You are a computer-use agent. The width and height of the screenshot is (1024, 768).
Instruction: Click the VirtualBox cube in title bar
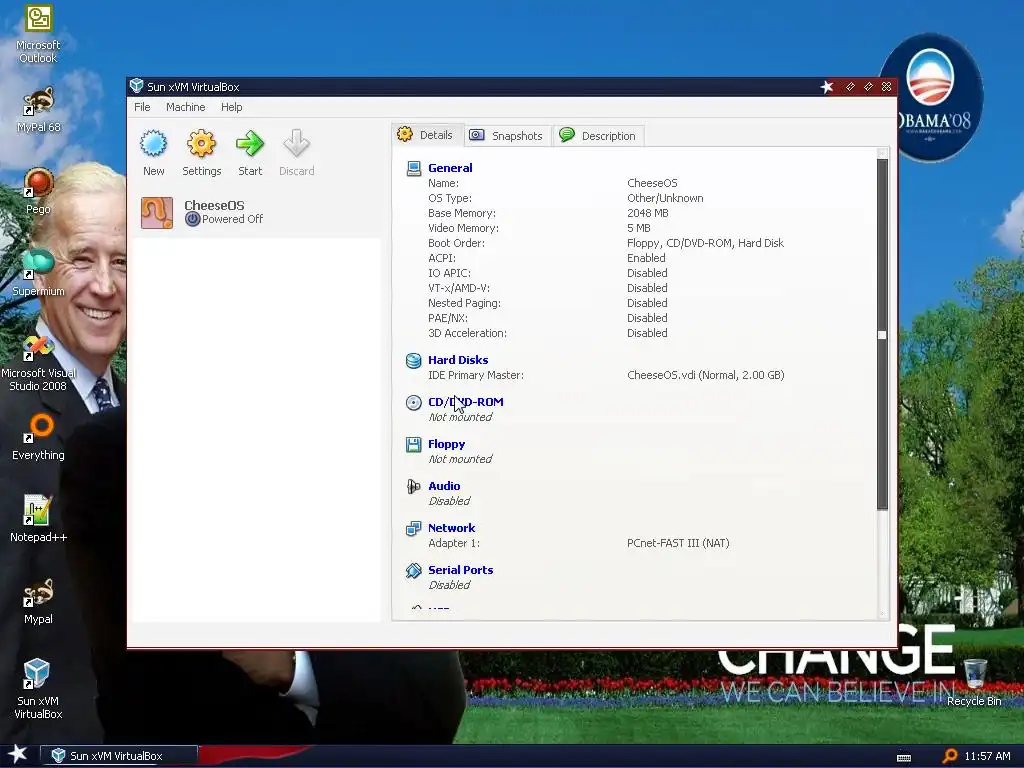coord(136,86)
